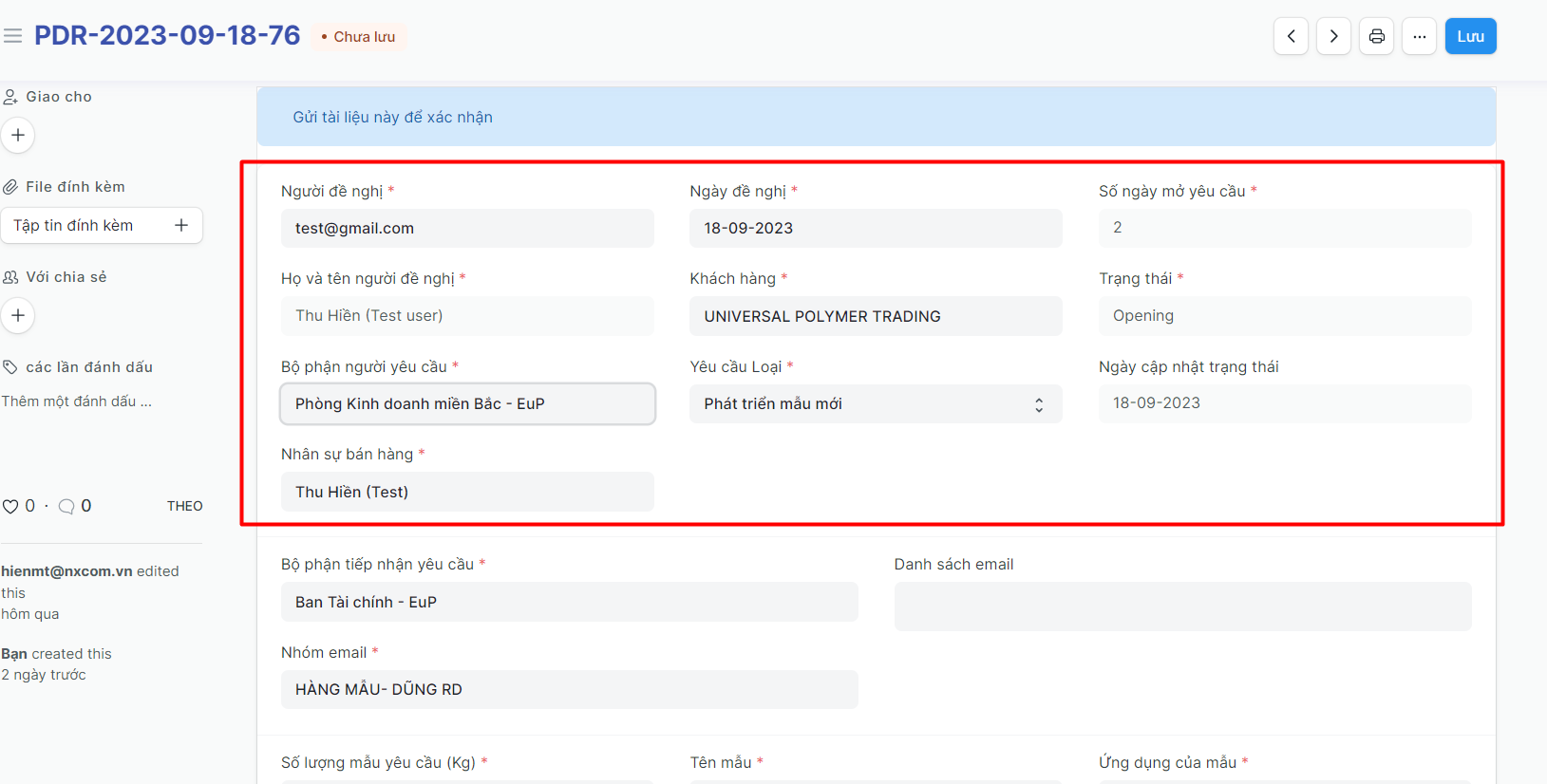Click the comment bubble icon
Image resolution: width=1547 pixels, height=784 pixels.
point(66,507)
